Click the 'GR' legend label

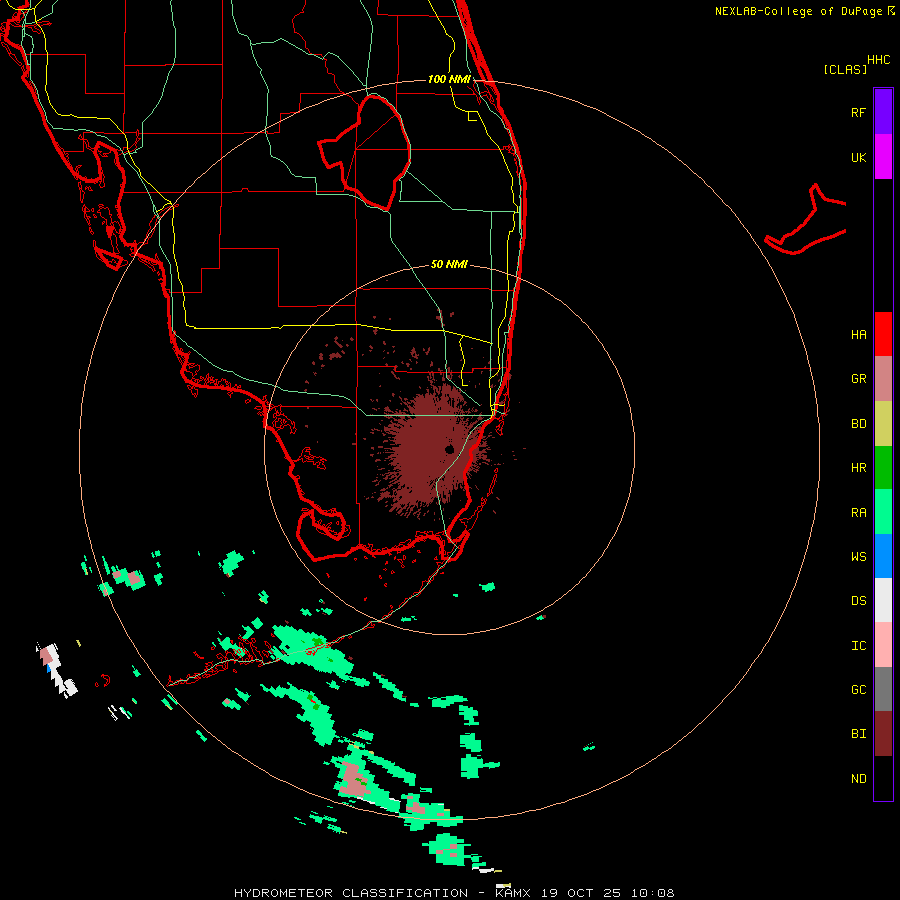[858, 379]
